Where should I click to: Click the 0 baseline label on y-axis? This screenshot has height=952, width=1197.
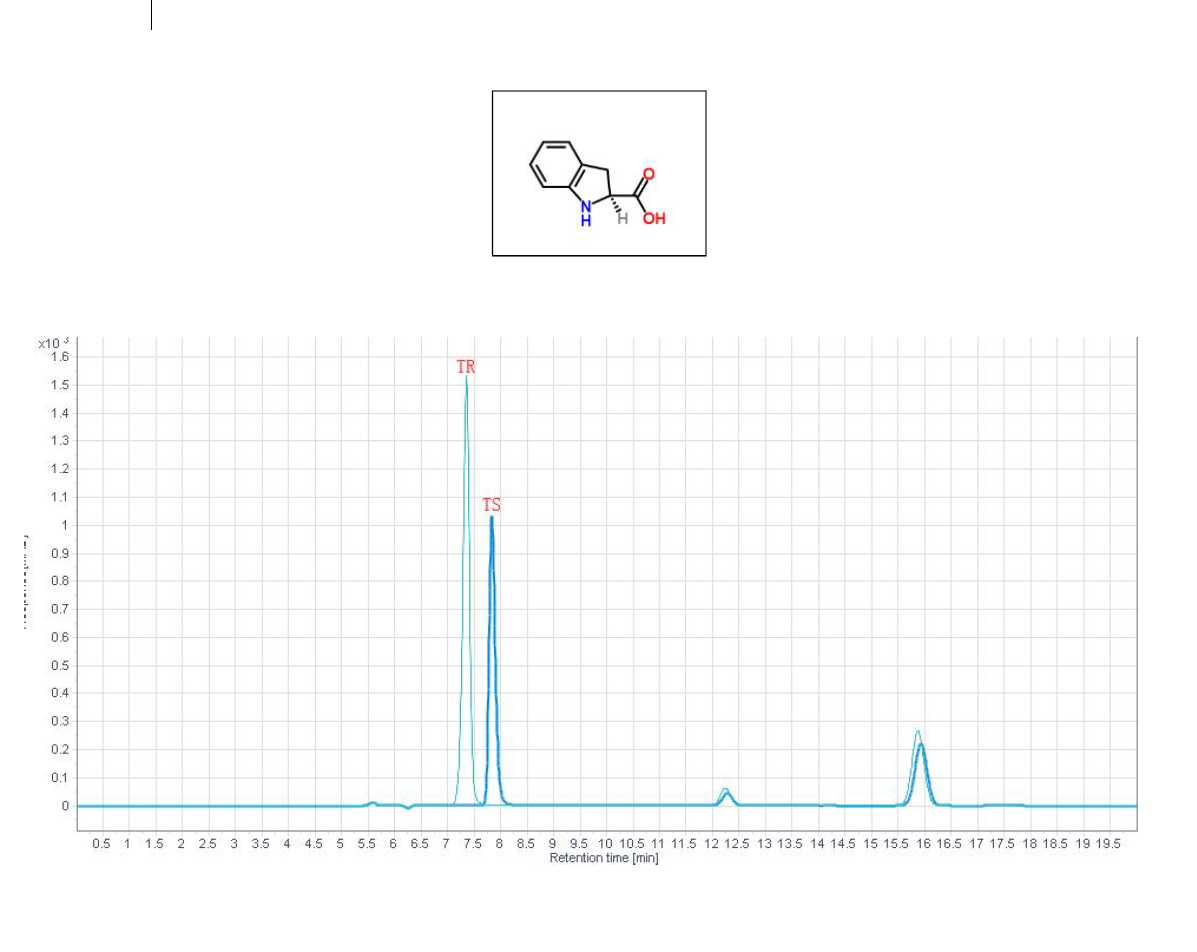pyautogui.click(x=65, y=805)
